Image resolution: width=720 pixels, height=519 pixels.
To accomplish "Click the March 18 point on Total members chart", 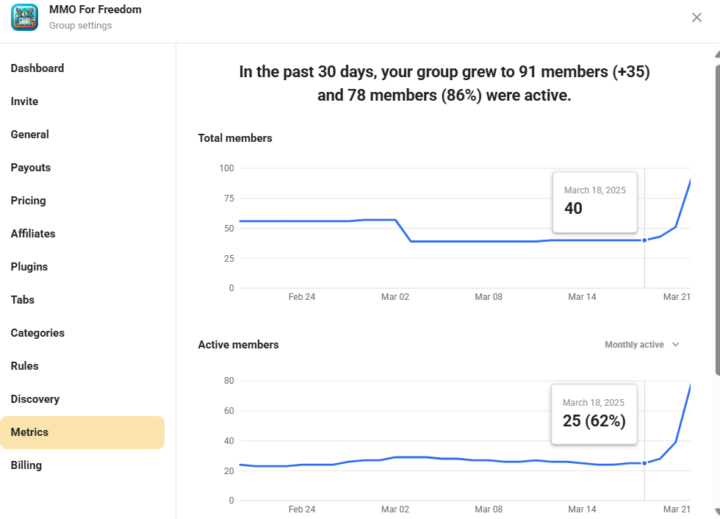I will pyautogui.click(x=644, y=240).
